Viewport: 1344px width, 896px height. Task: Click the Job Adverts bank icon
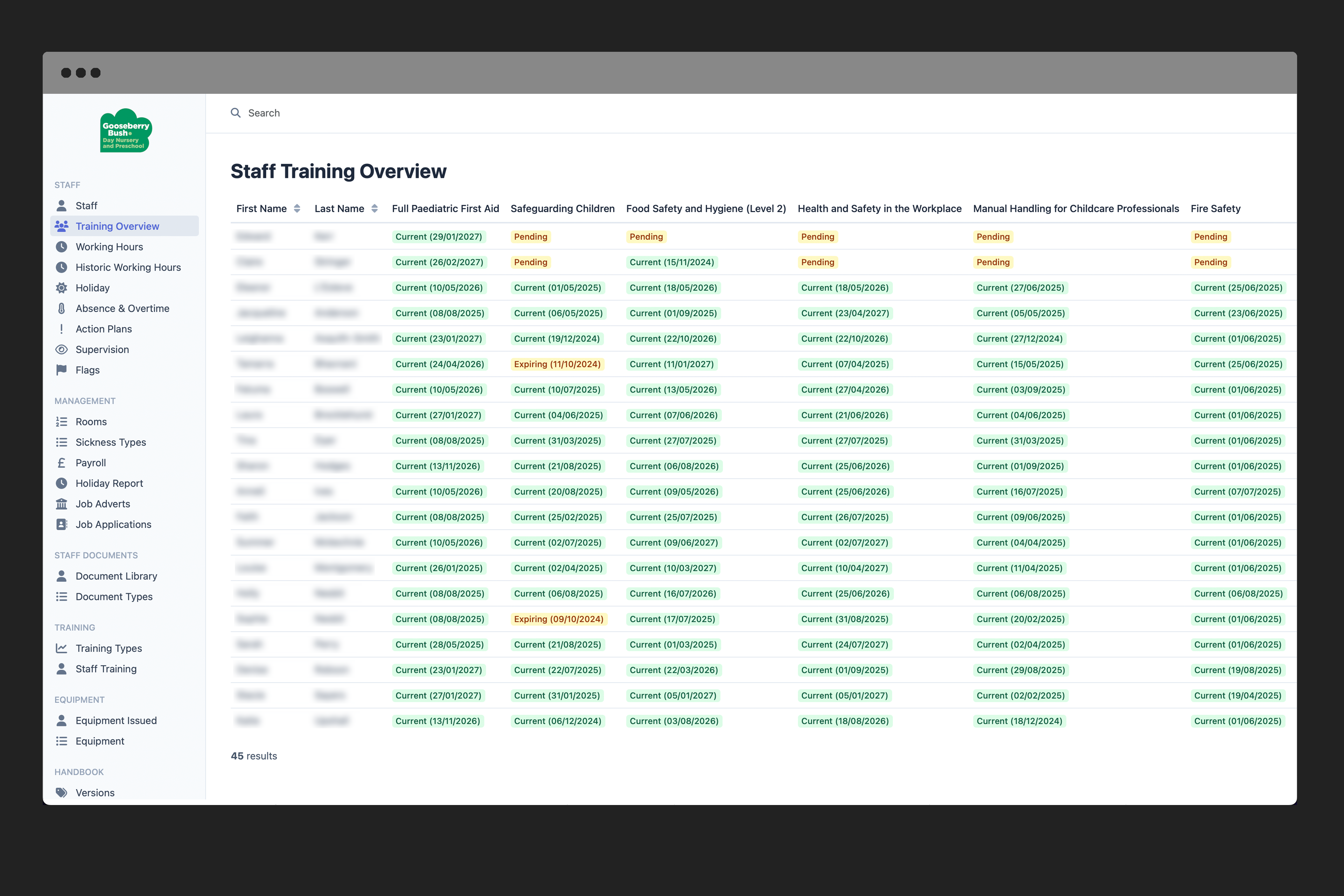[62, 503]
